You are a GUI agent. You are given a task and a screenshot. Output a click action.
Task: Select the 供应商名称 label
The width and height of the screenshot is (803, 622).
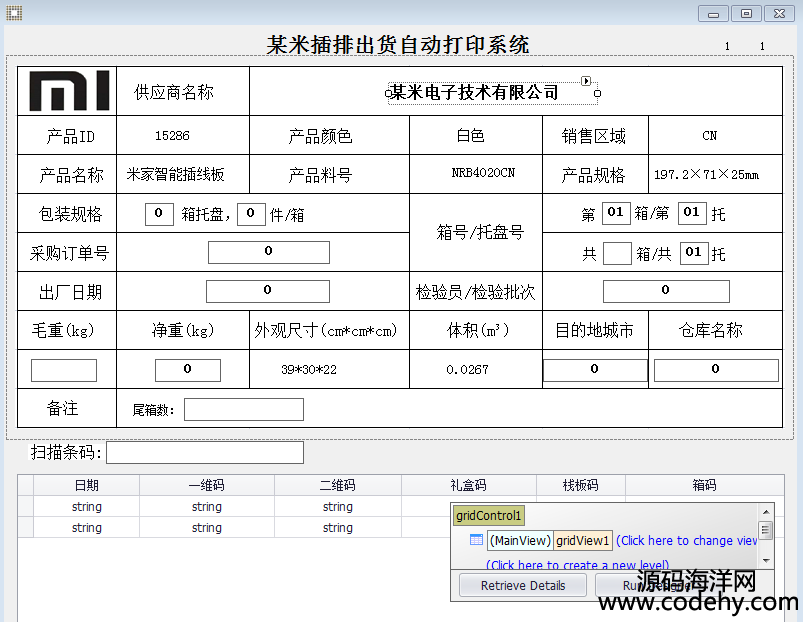click(174, 93)
